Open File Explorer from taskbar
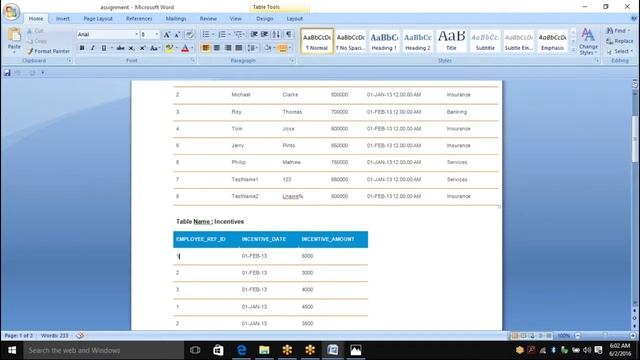640x360 pixels. 264,350
